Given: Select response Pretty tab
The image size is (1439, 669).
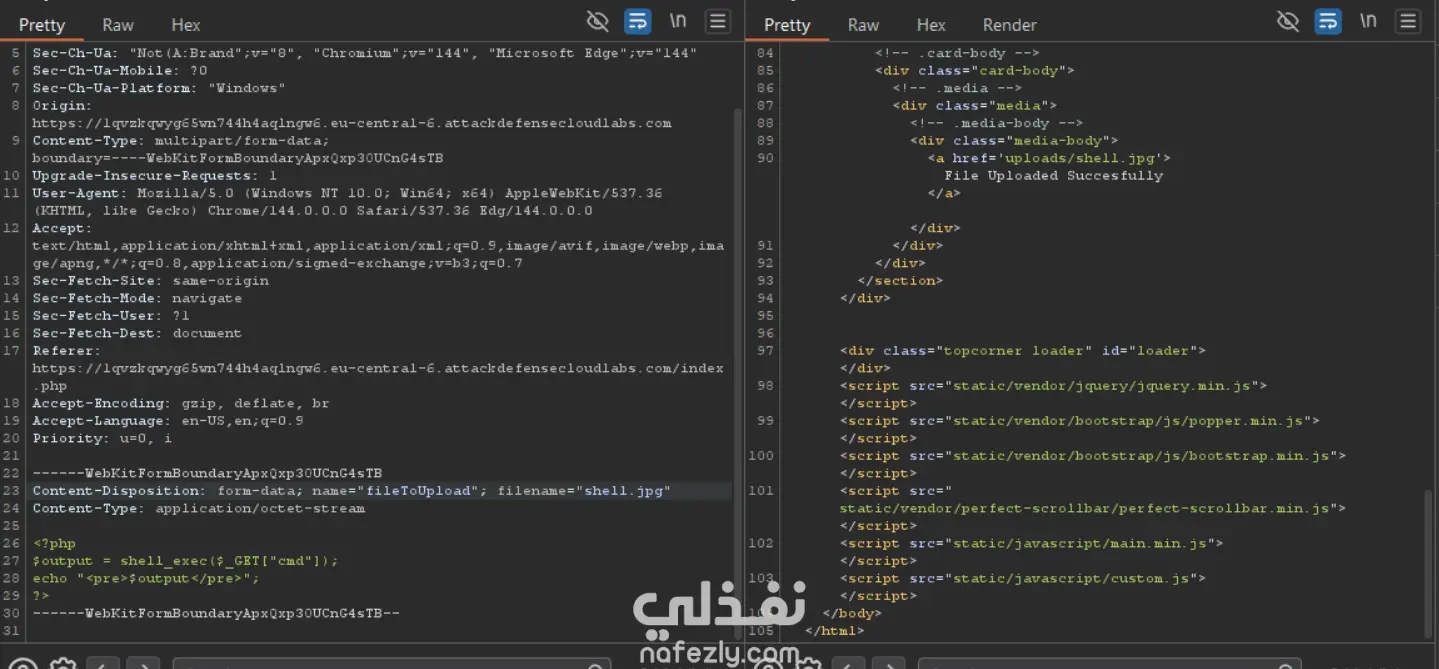Looking at the screenshot, I should [x=787, y=25].
